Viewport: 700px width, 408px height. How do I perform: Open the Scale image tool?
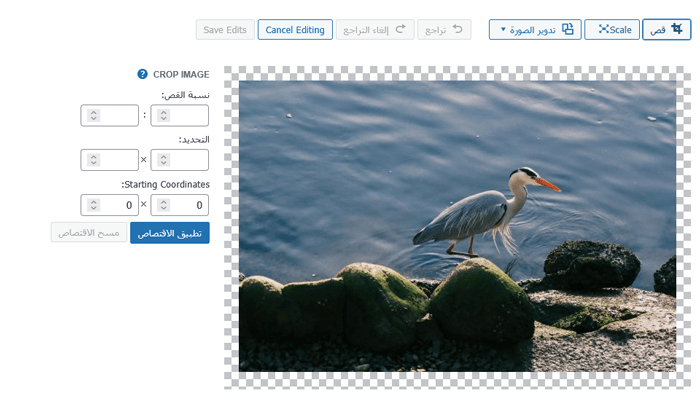612,30
